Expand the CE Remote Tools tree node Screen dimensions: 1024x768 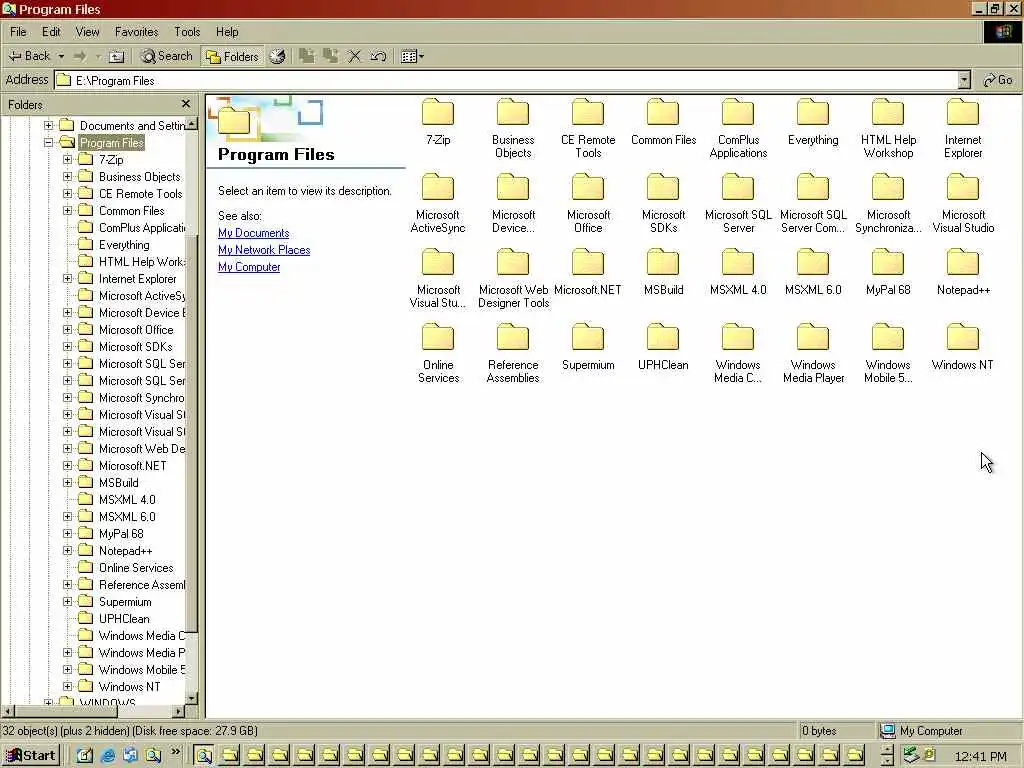[67, 193]
